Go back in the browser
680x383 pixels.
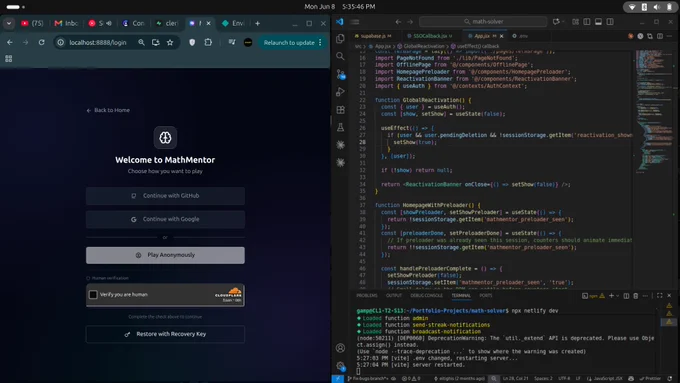tap(10, 43)
